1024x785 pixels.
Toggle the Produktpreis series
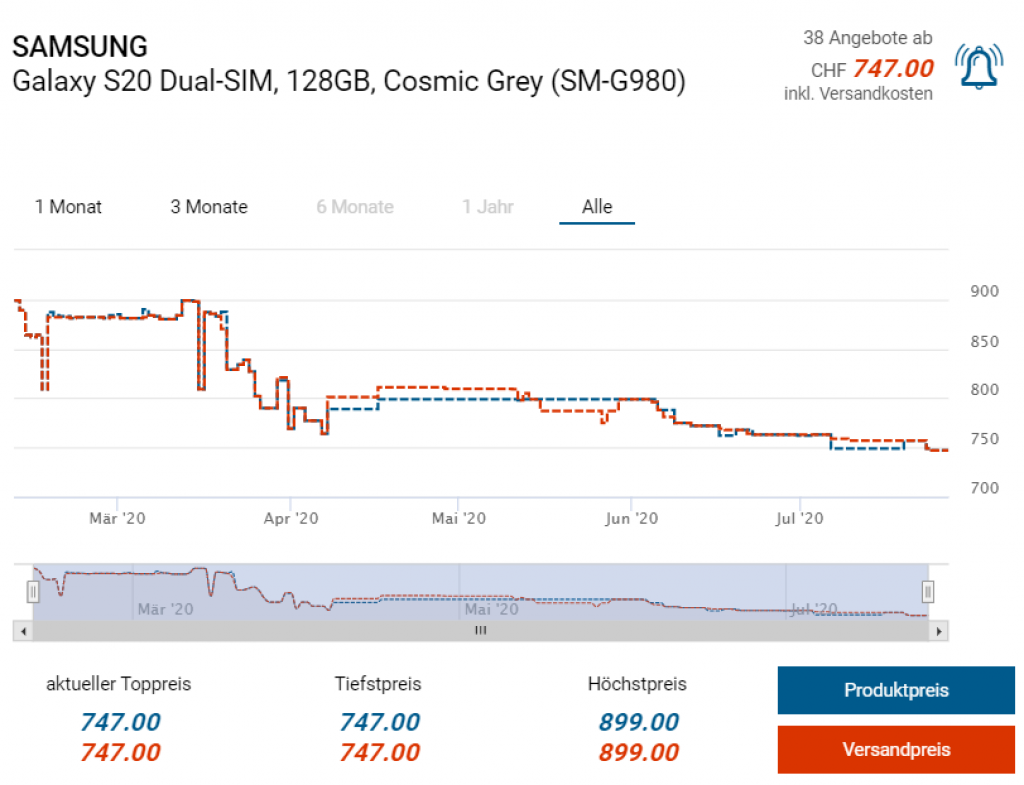[x=895, y=690]
